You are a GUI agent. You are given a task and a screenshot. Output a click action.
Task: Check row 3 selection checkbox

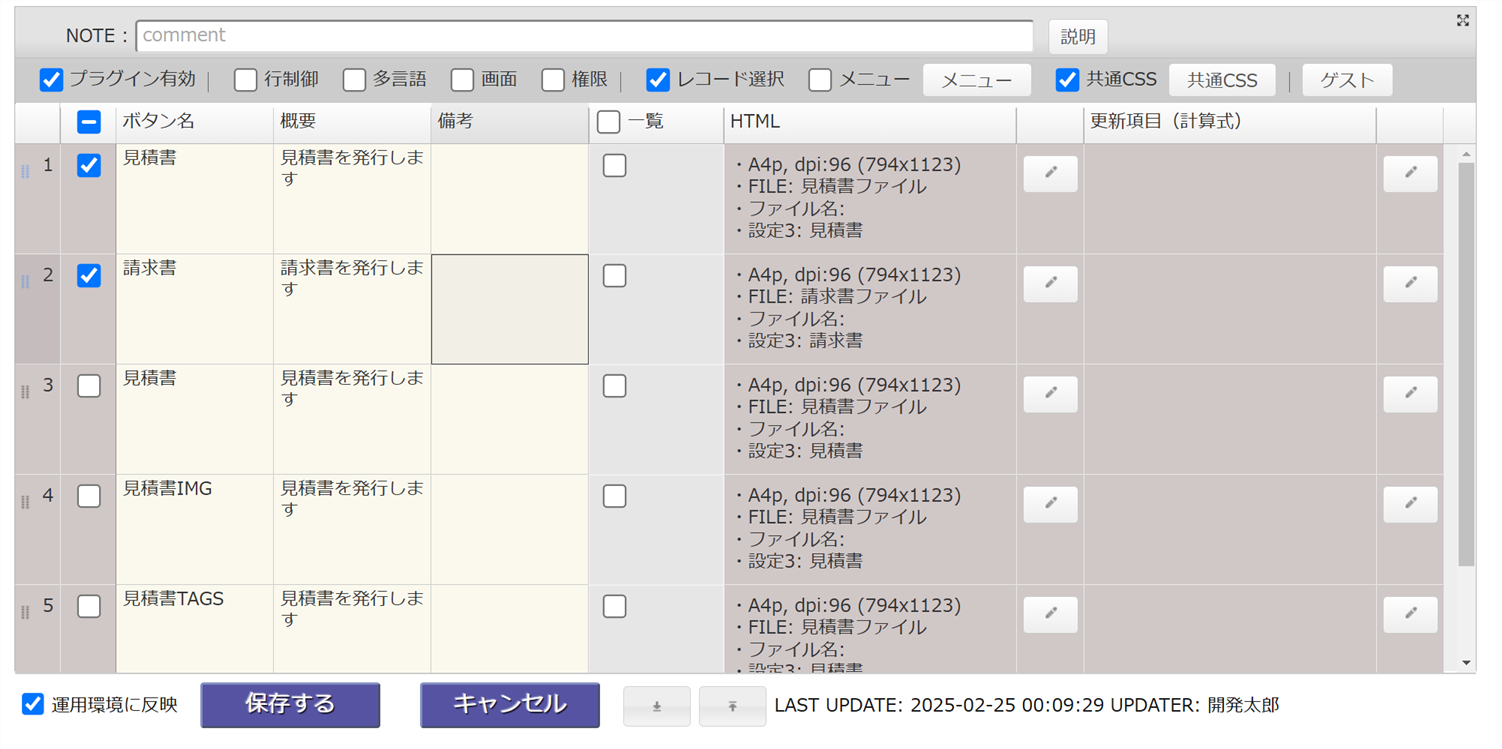[89, 386]
